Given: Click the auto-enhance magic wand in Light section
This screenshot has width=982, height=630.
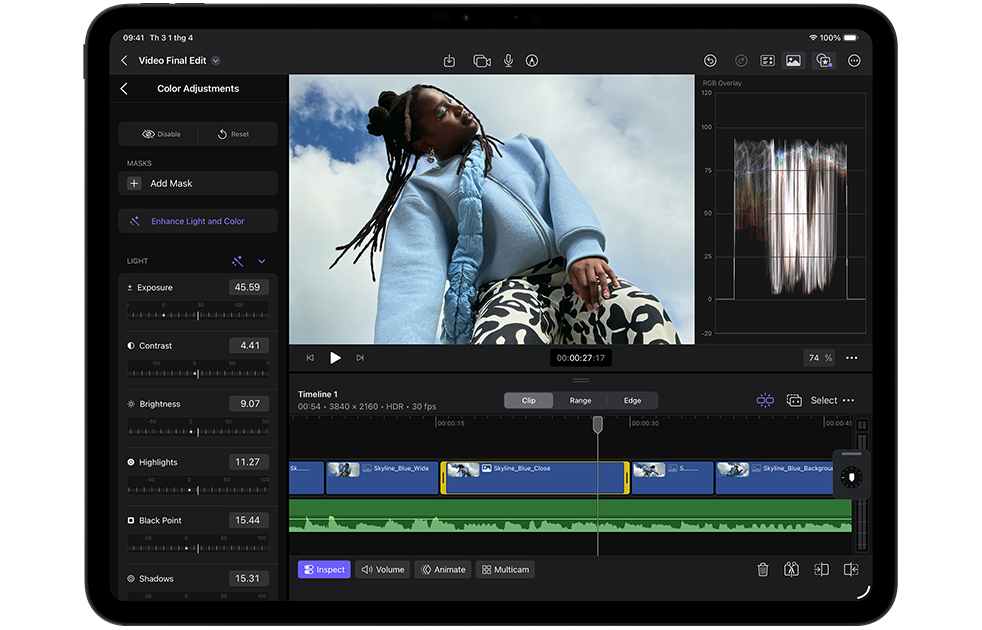Looking at the screenshot, I should pyautogui.click(x=237, y=261).
